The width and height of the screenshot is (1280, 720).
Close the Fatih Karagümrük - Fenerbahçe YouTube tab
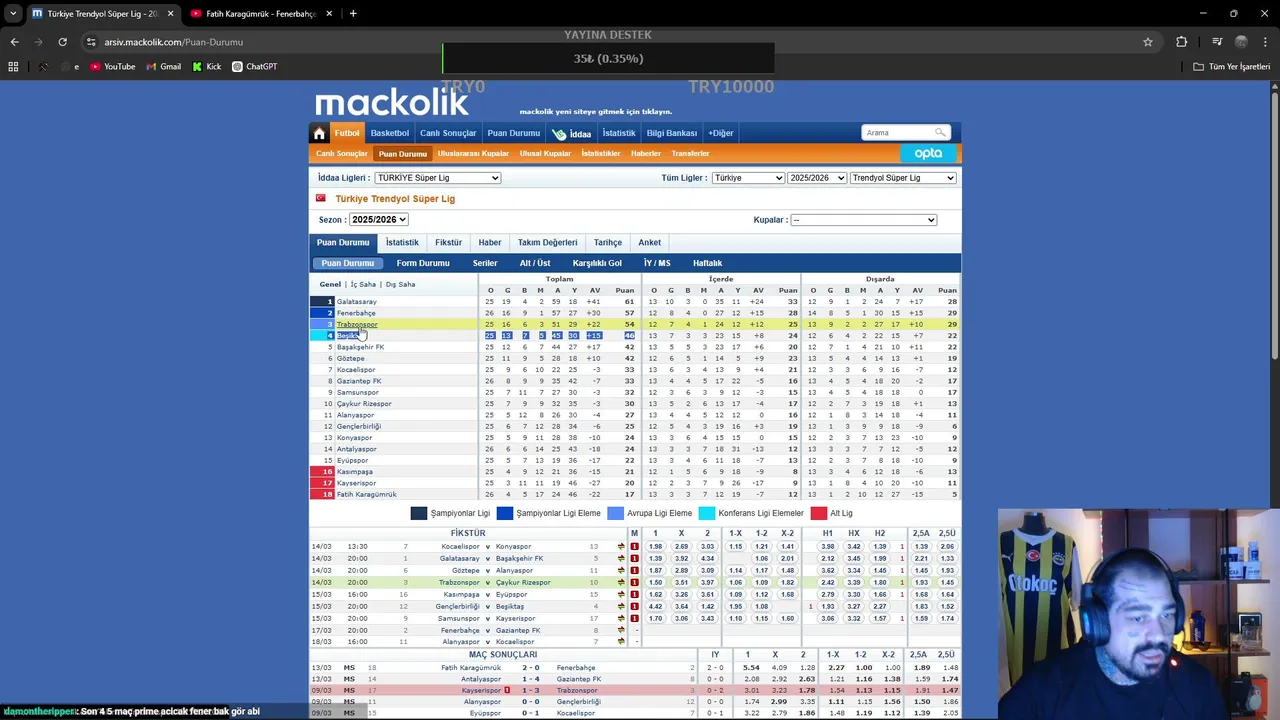tap(330, 14)
